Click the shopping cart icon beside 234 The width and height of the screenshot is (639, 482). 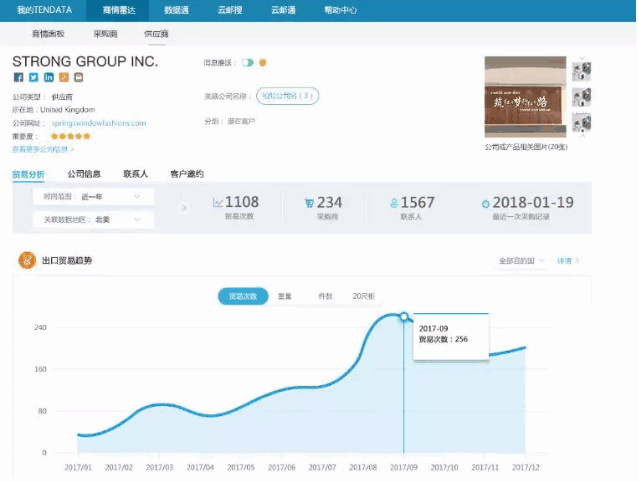tap(310, 203)
